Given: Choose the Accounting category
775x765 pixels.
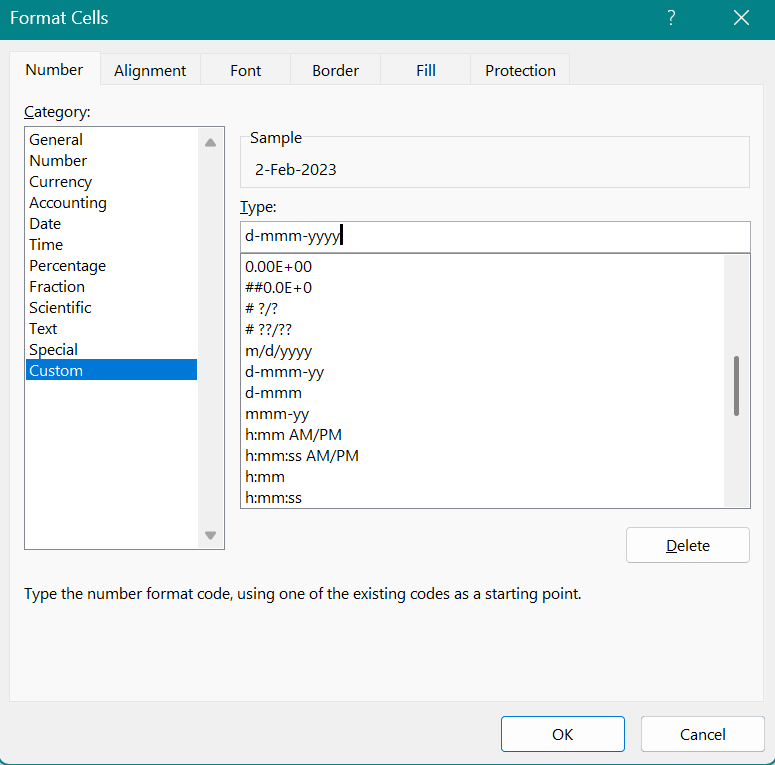Looking at the screenshot, I should pyautogui.click(x=111, y=203).
